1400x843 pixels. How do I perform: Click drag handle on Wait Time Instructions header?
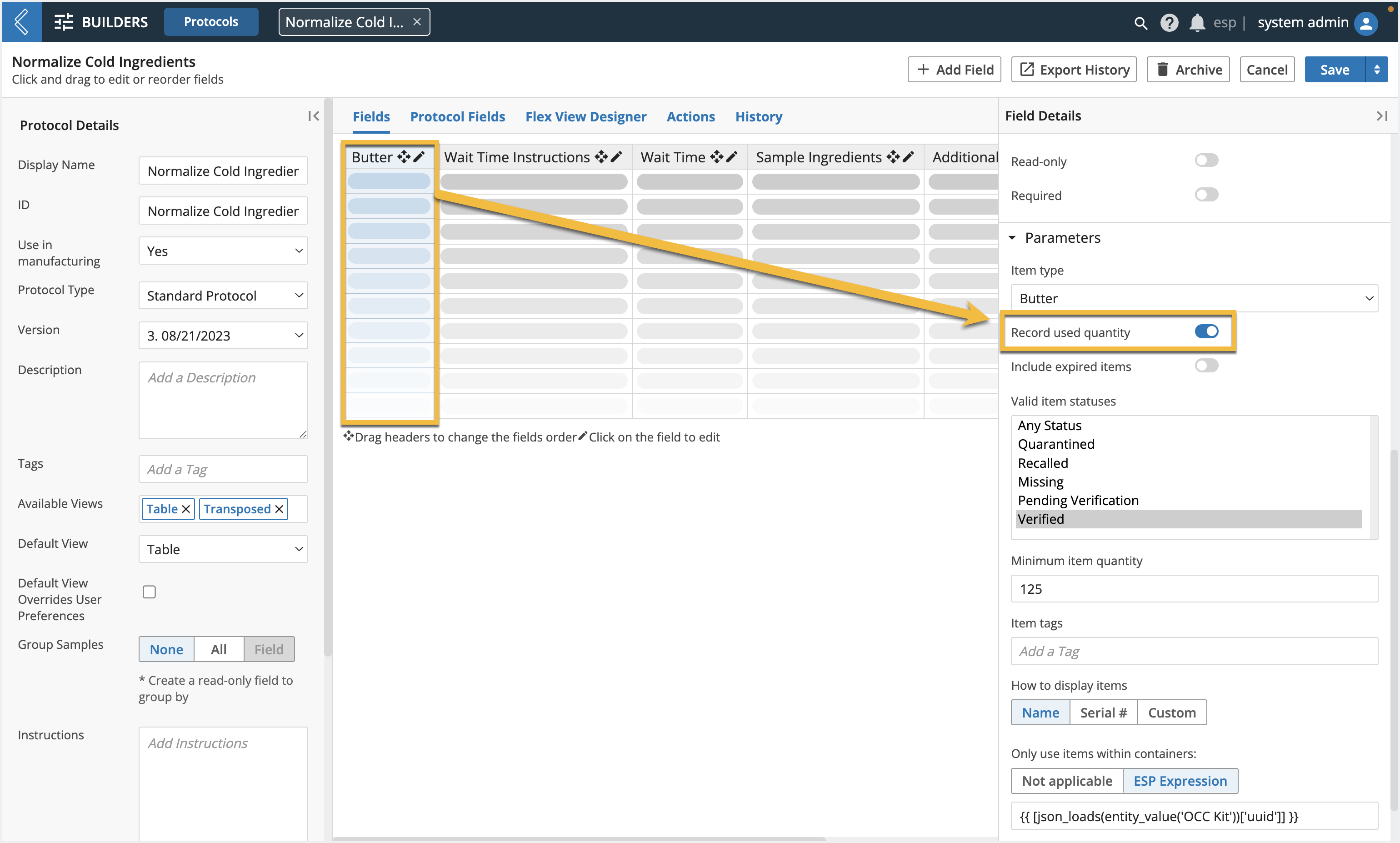pyautogui.click(x=601, y=157)
